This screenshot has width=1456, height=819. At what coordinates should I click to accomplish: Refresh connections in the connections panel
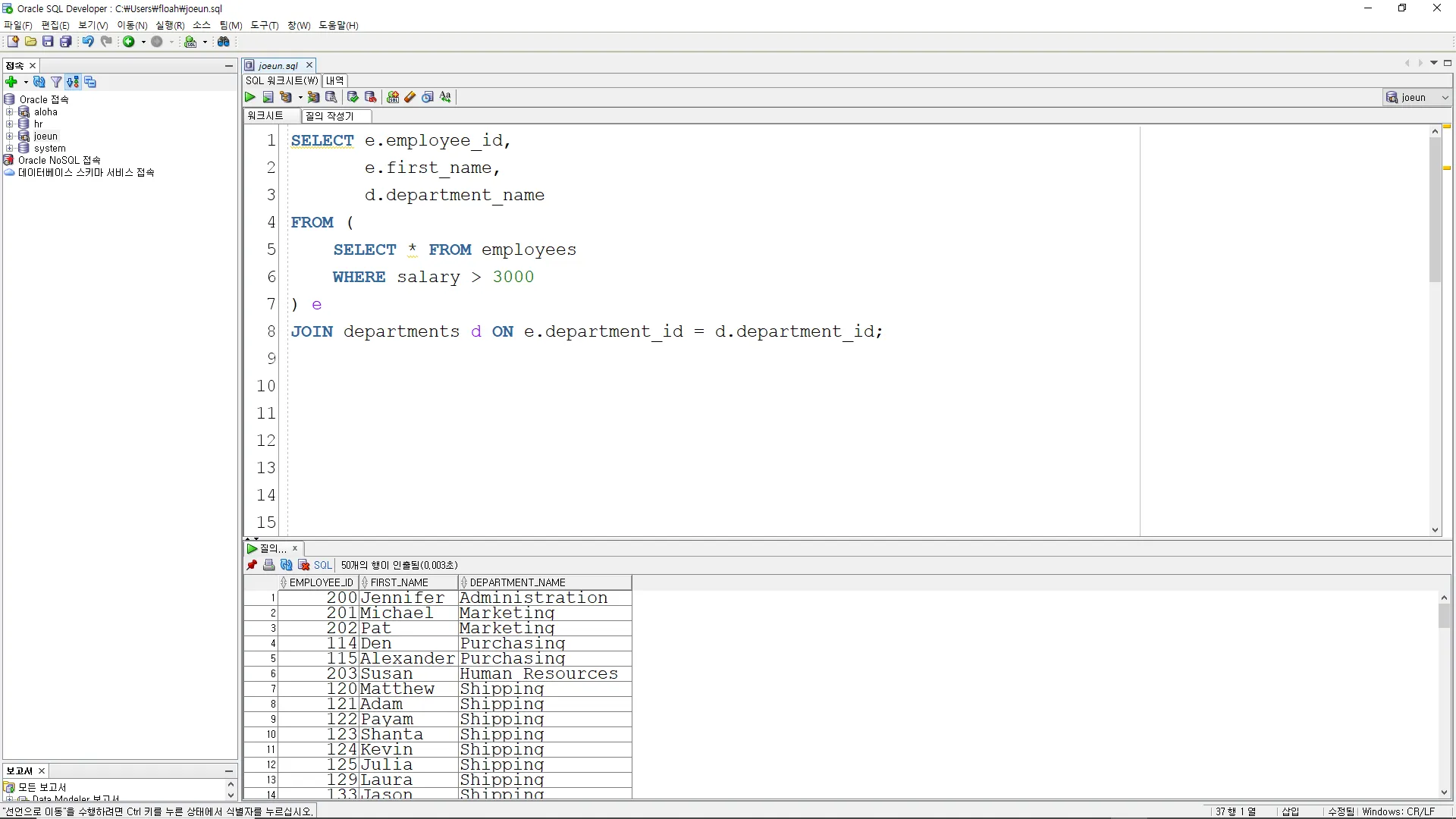[x=39, y=82]
